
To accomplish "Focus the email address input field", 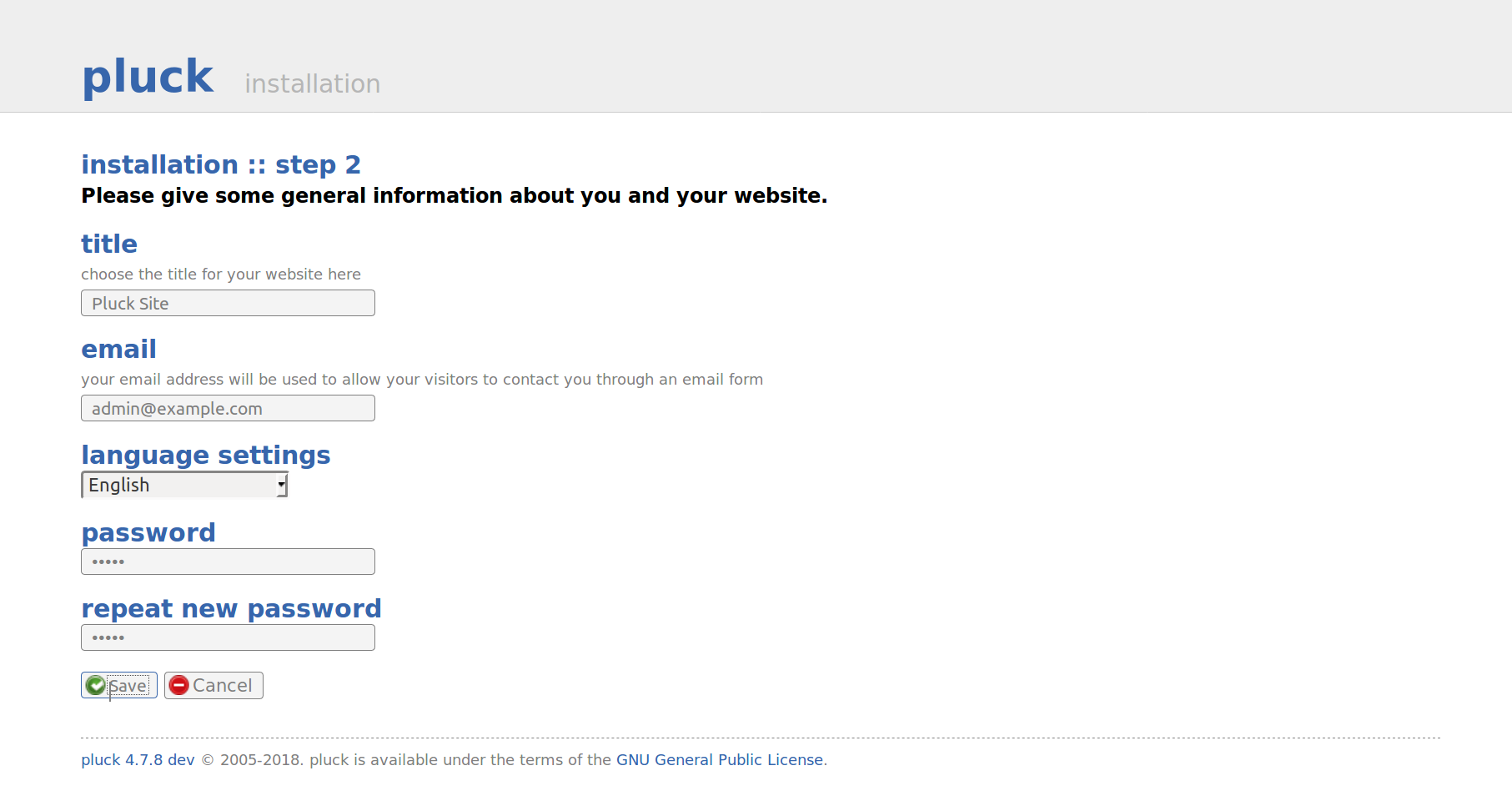I will click(x=228, y=408).
